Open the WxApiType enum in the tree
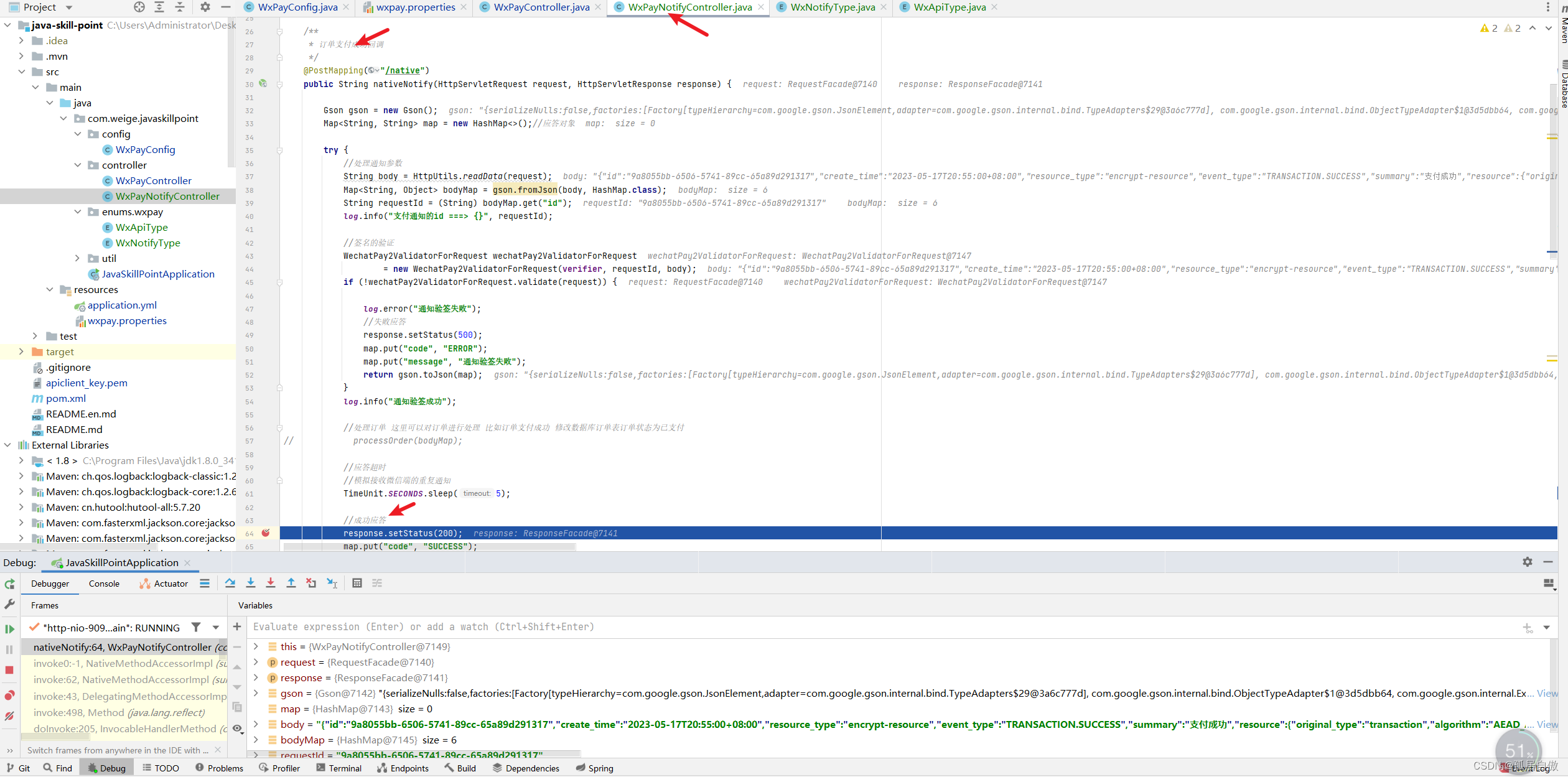The image size is (1568, 777). pyautogui.click(x=141, y=227)
